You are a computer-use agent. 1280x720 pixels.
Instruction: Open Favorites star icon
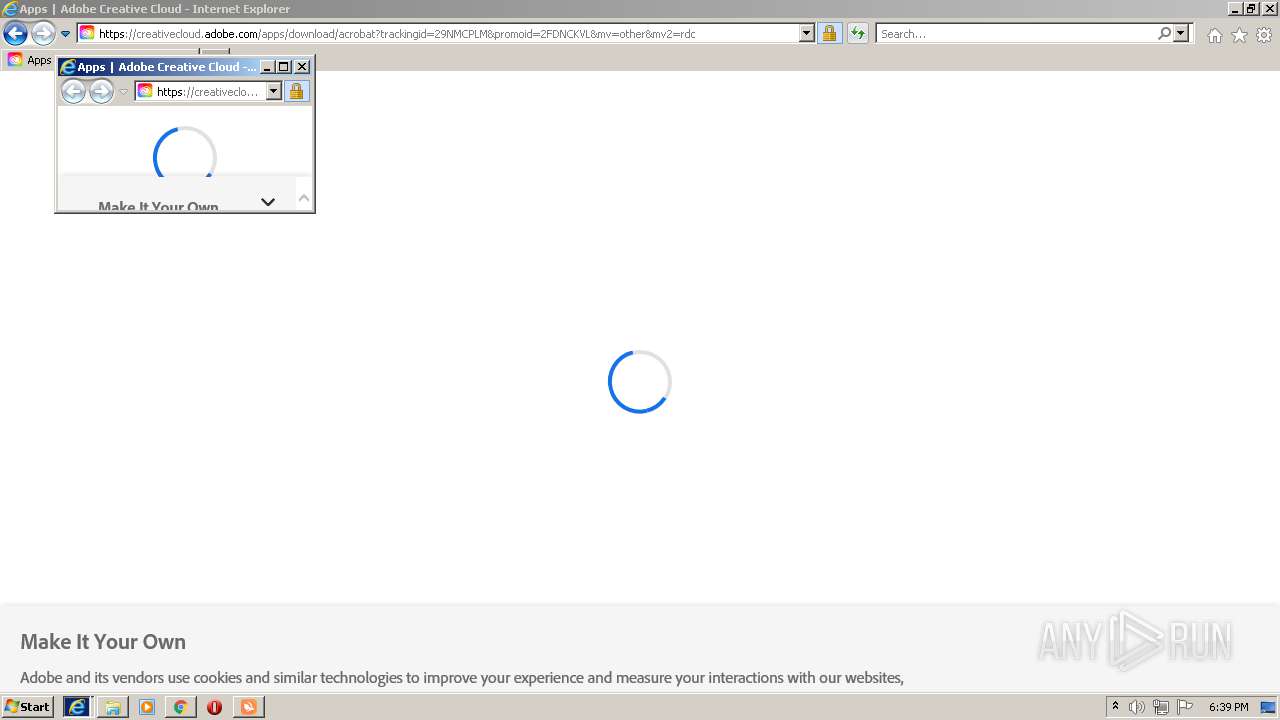pos(1239,35)
